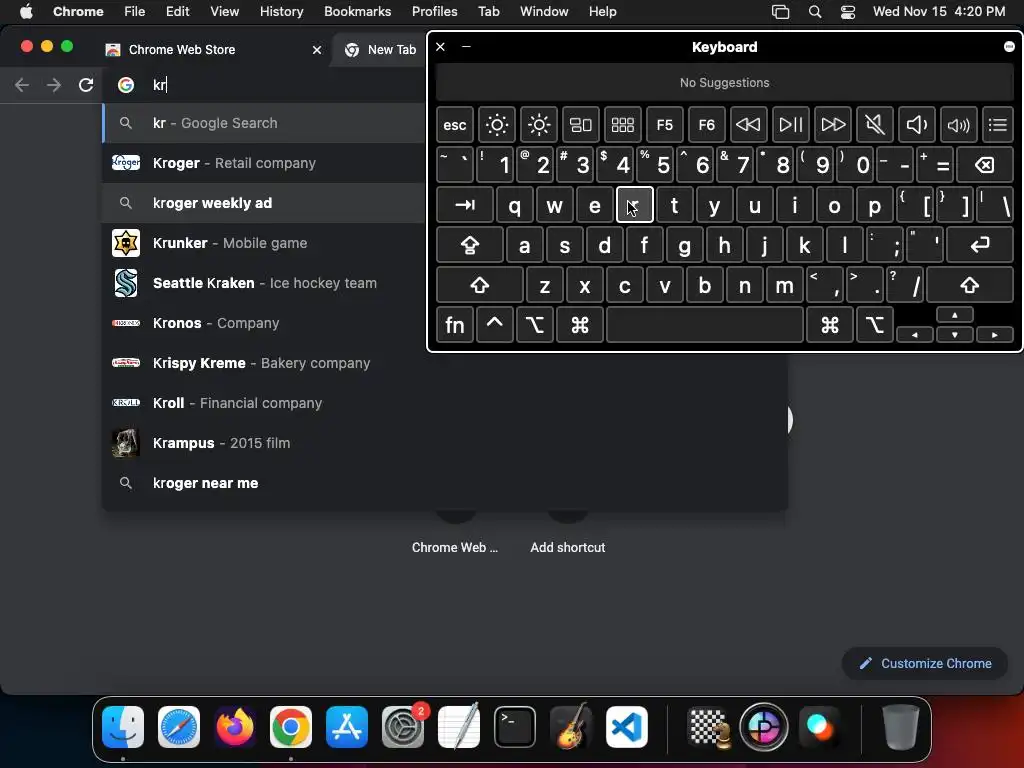This screenshot has width=1024, height=768.
Task: Open the keyboard panel options circle button
Action: pyautogui.click(x=1009, y=46)
